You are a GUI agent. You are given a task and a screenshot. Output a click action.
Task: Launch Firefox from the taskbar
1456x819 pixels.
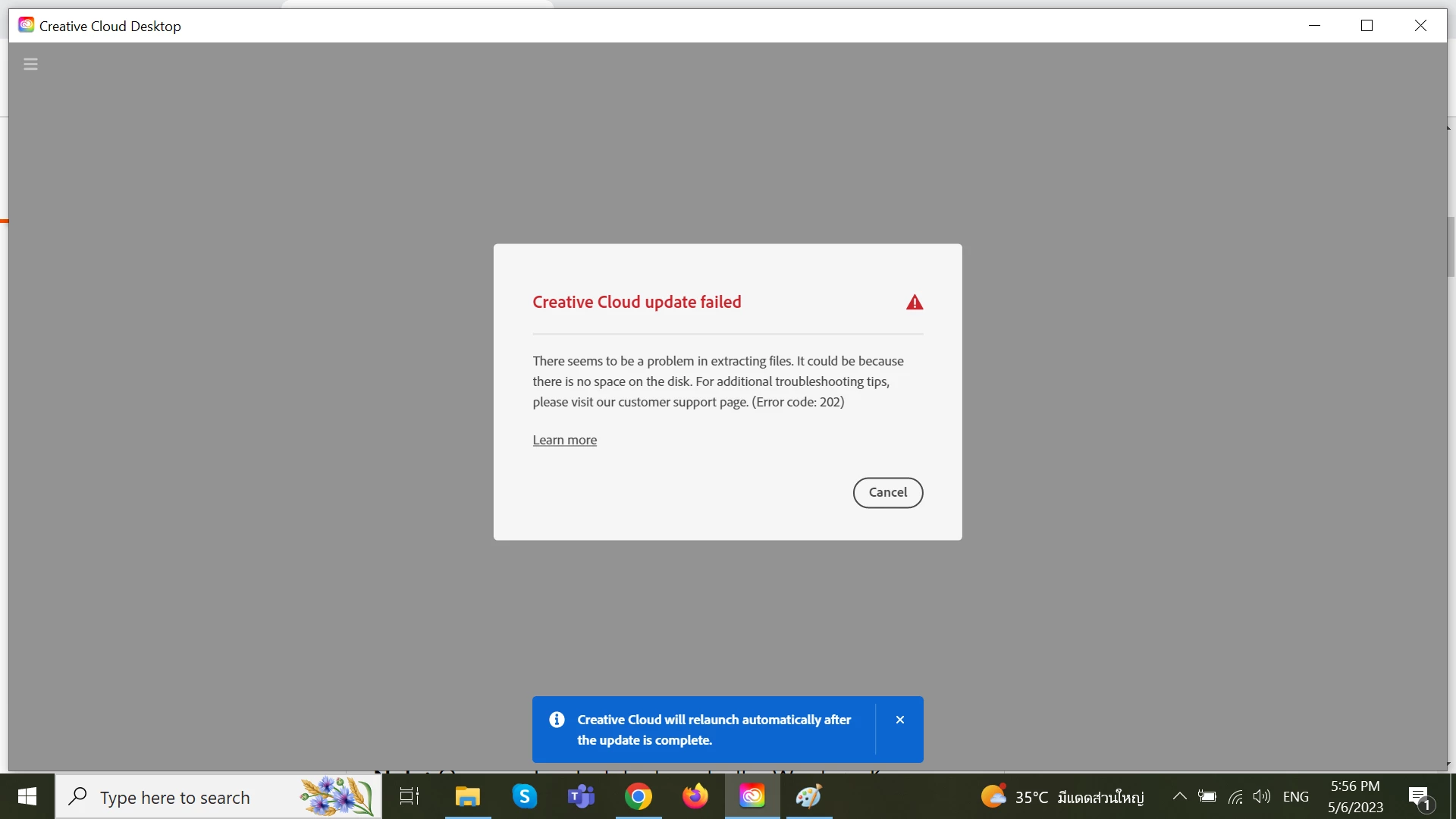(695, 796)
